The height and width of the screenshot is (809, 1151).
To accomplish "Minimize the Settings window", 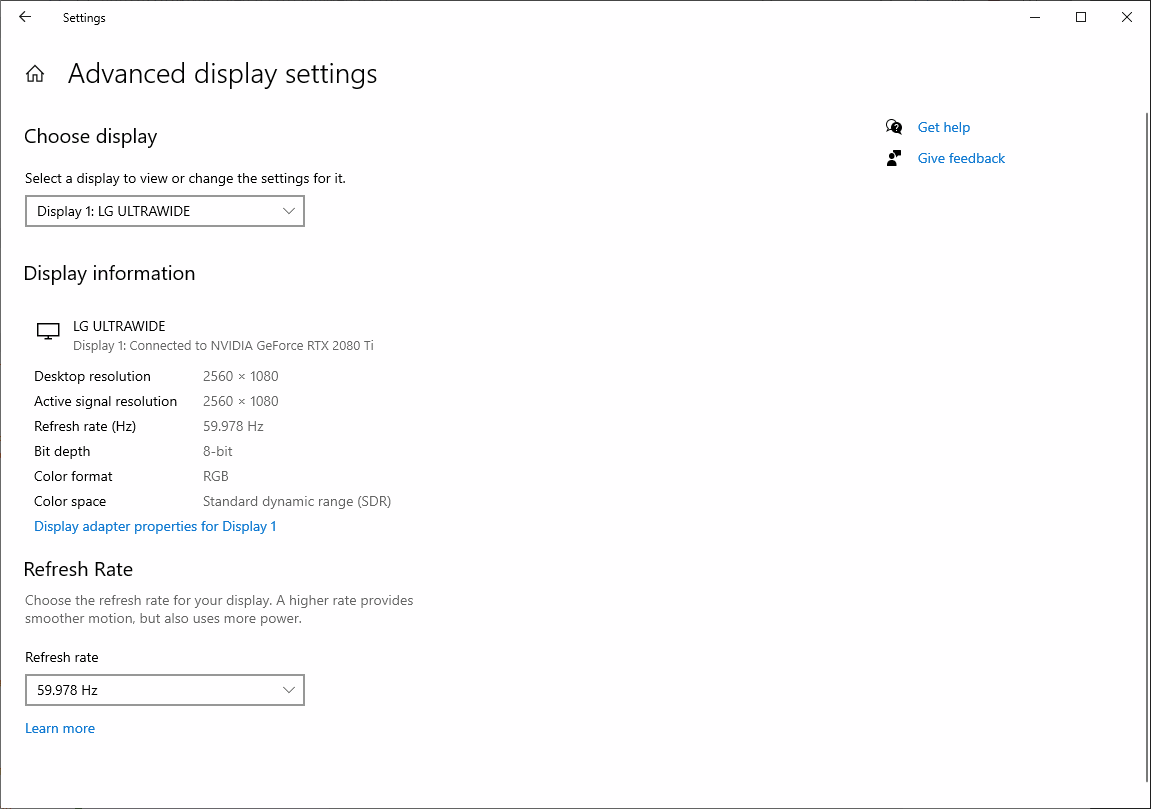I will click(x=1034, y=17).
